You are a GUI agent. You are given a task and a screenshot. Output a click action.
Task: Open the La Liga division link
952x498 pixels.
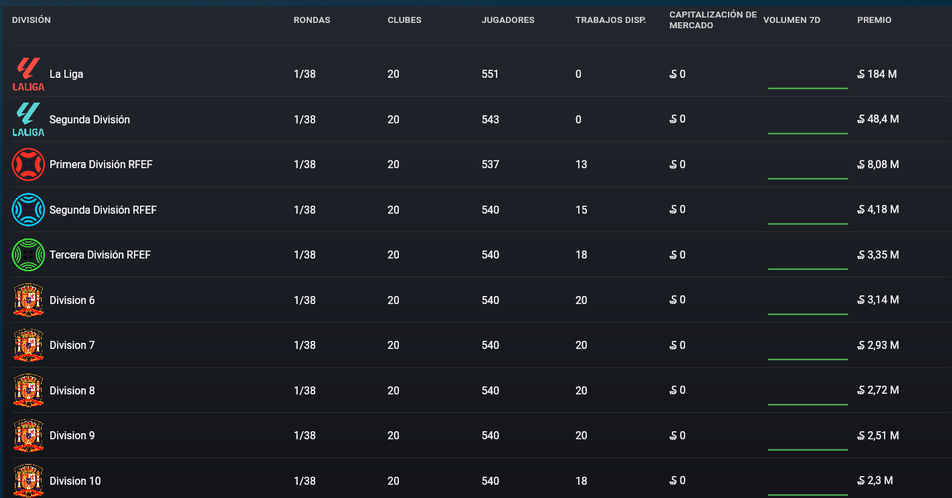pyautogui.click(x=66, y=74)
